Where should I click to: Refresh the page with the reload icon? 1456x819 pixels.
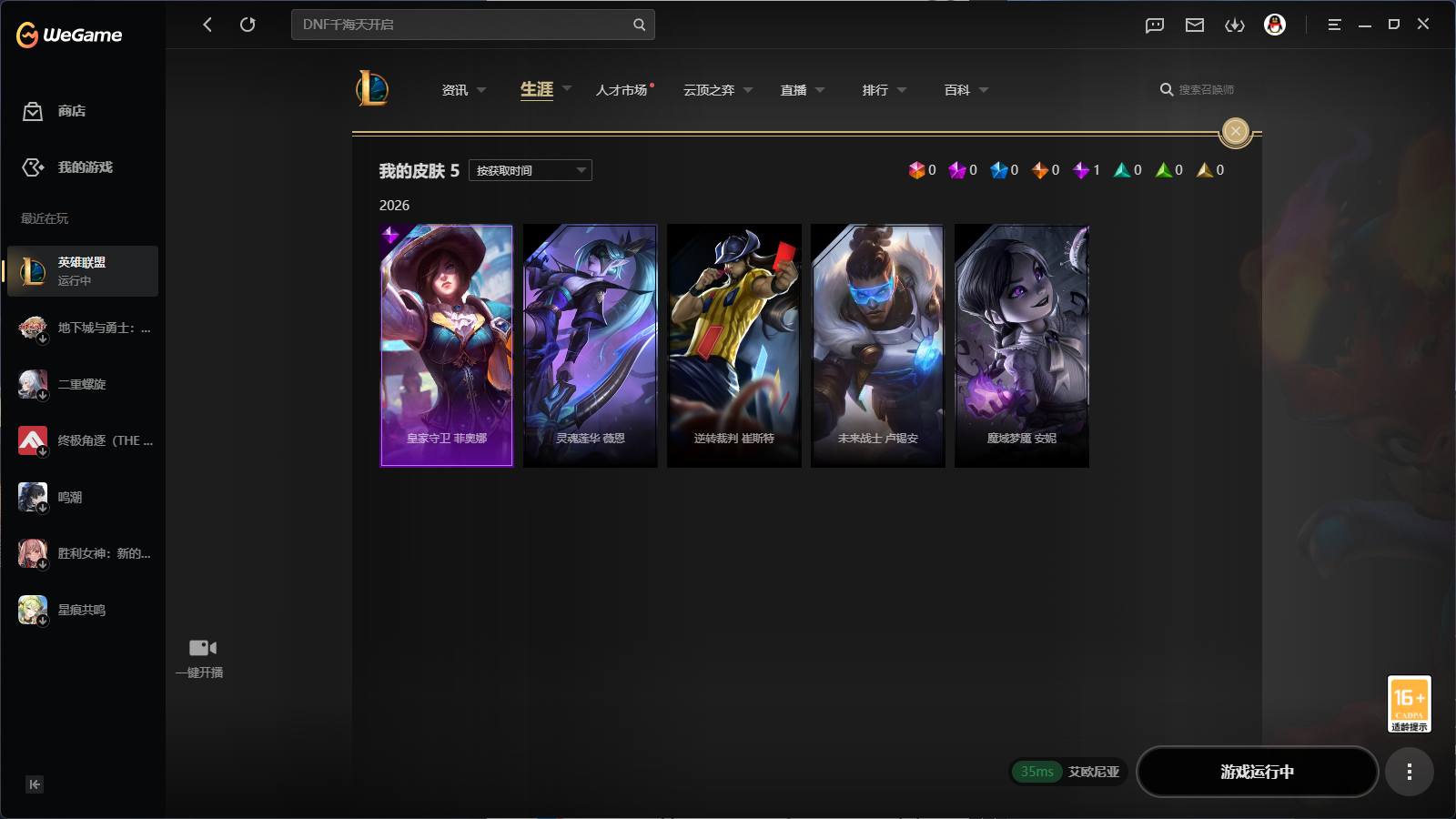(x=248, y=25)
